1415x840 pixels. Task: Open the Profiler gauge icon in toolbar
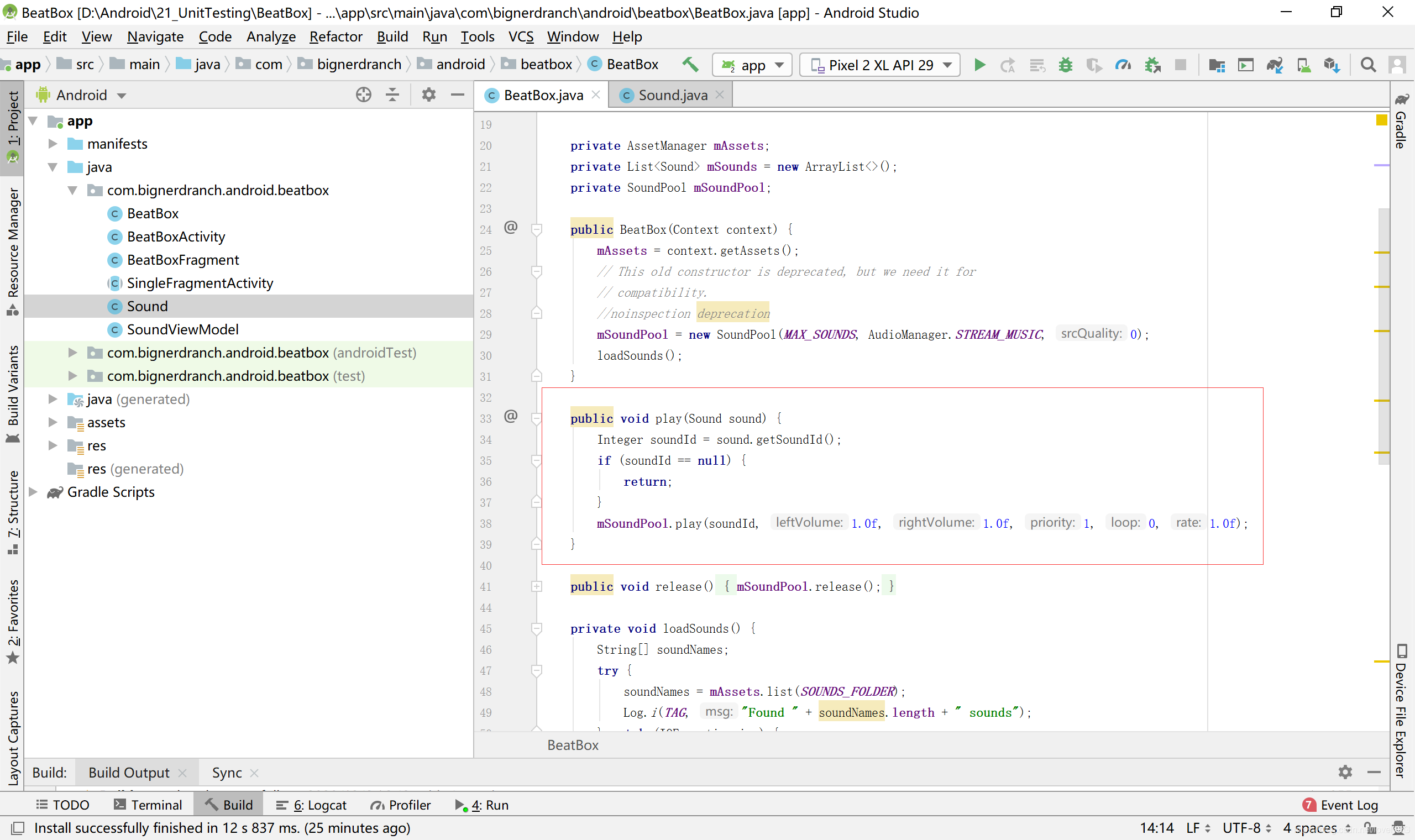click(1123, 65)
